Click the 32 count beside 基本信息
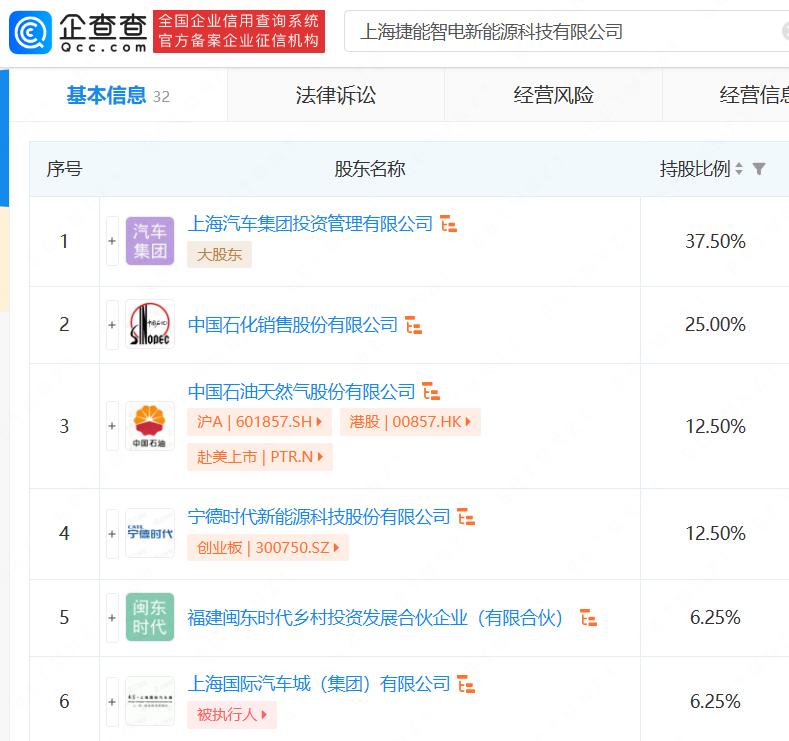Screen dimensions: 789x741 [x=162, y=97]
